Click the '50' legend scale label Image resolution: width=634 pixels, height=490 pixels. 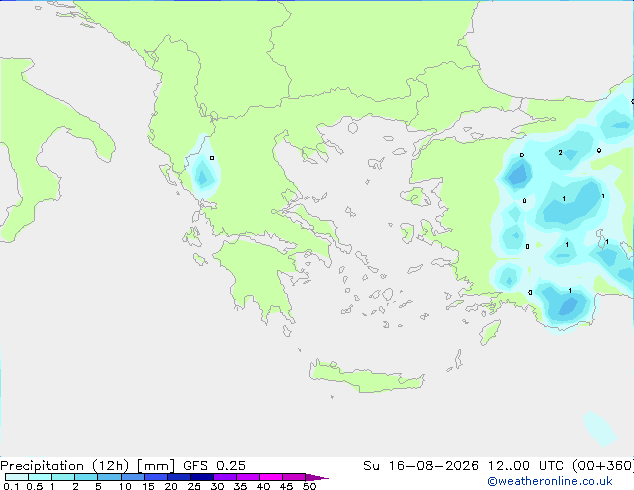click(x=309, y=486)
